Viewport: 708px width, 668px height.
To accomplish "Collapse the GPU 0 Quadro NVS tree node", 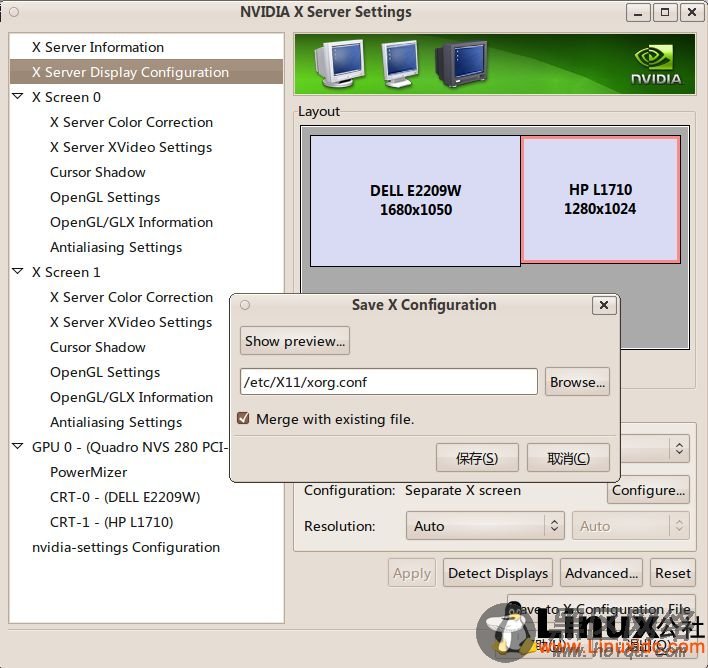I will (x=18, y=446).
